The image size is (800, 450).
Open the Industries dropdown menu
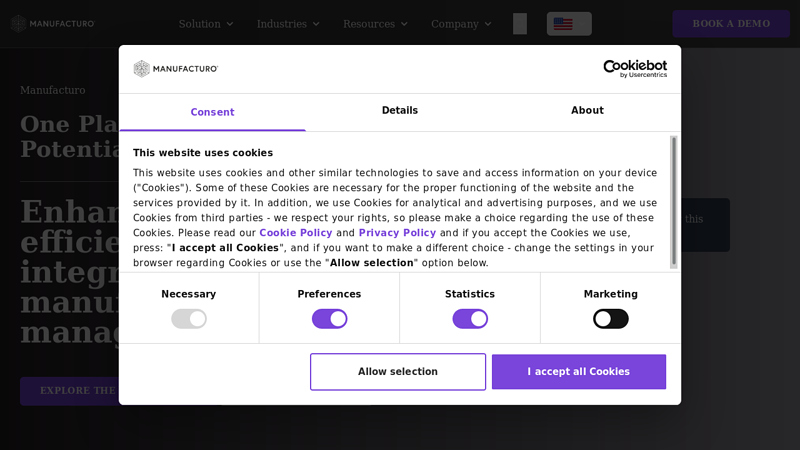pos(288,24)
